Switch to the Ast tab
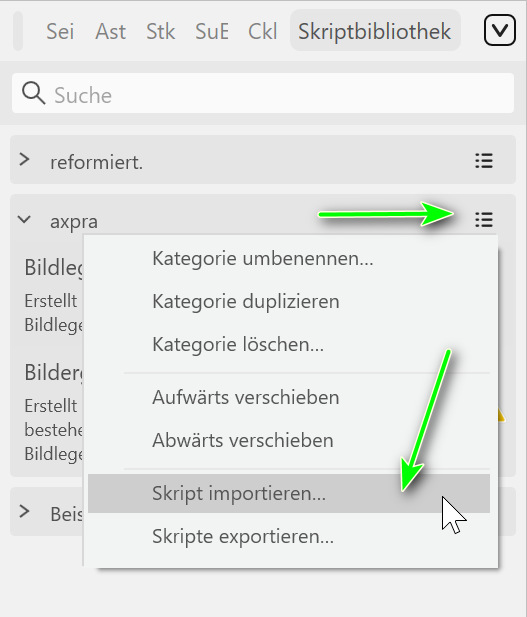527x617 pixels. coord(111,31)
